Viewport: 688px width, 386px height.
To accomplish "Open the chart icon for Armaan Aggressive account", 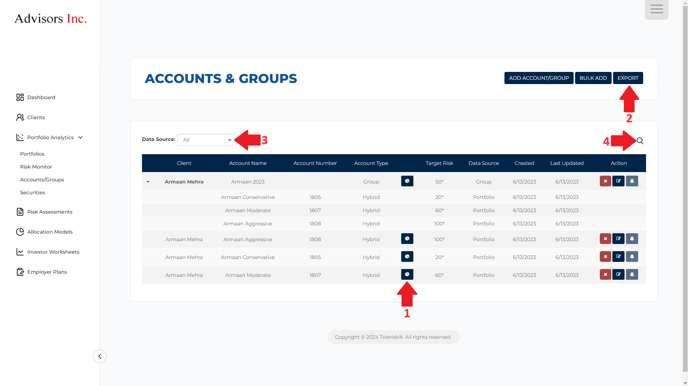I will point(407,239).
